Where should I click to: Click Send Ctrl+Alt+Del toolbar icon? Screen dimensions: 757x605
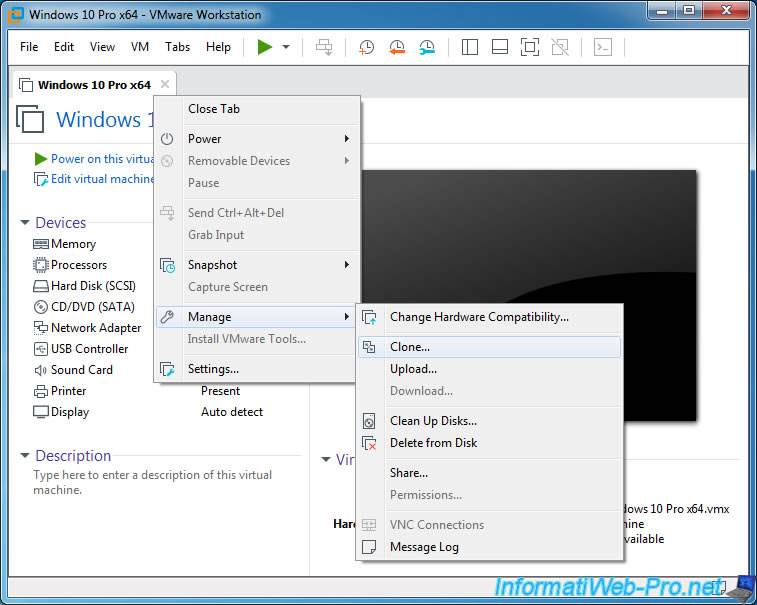[324, 47]
